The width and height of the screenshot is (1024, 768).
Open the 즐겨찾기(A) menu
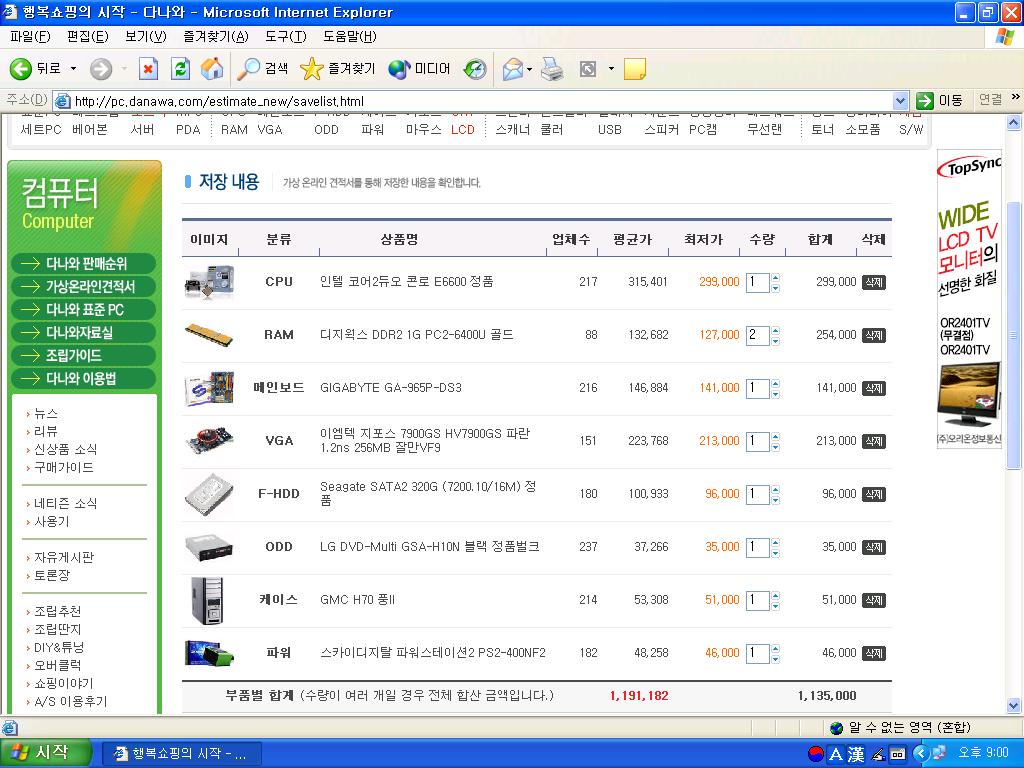click(x=216, y=37)
